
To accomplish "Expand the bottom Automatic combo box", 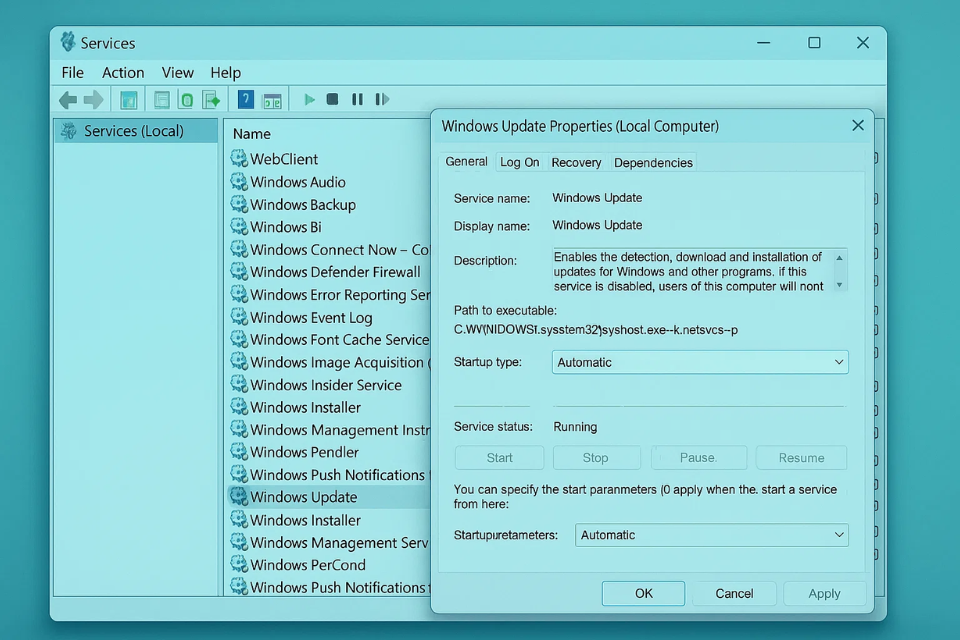I will coord(711,535).
